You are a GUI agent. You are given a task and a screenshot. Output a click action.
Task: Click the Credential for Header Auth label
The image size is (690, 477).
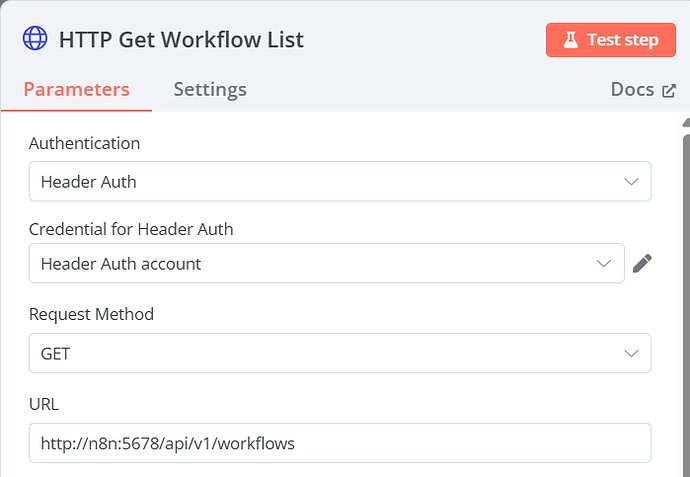131,229
